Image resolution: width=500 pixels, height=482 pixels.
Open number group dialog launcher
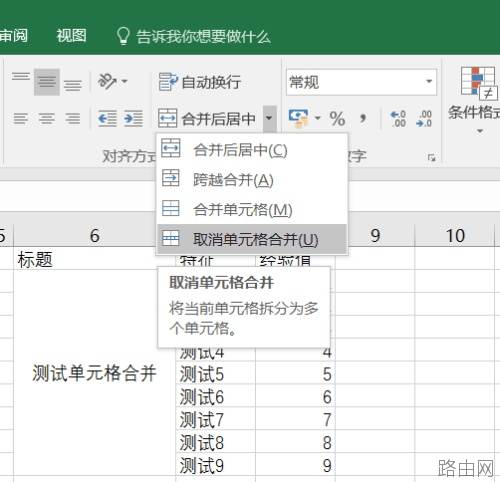(432, 157)
